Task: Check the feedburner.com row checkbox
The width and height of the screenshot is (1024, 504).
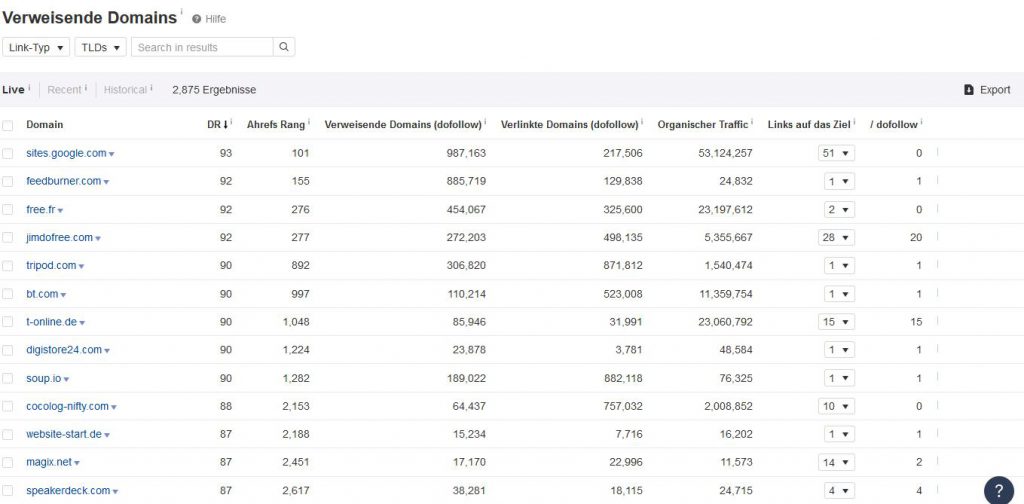Action: click(x=7, y=181)
